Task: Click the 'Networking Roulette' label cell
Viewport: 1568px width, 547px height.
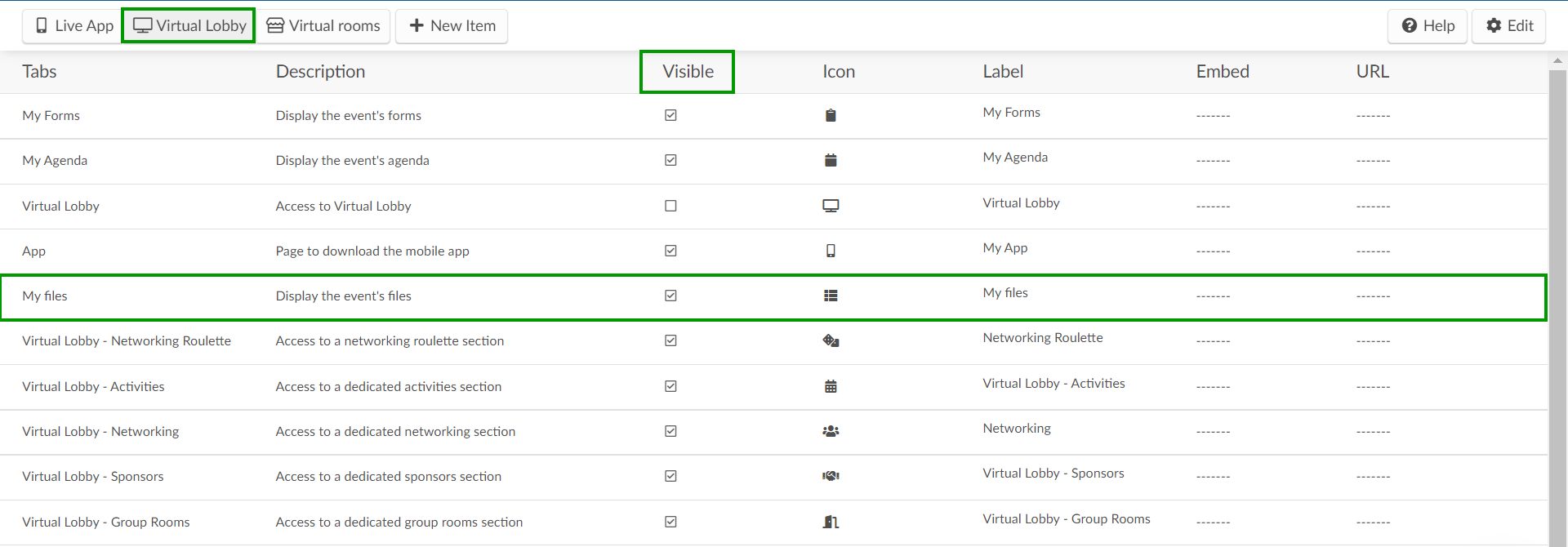Action: pyautogui.click(x=1043, y=338)
